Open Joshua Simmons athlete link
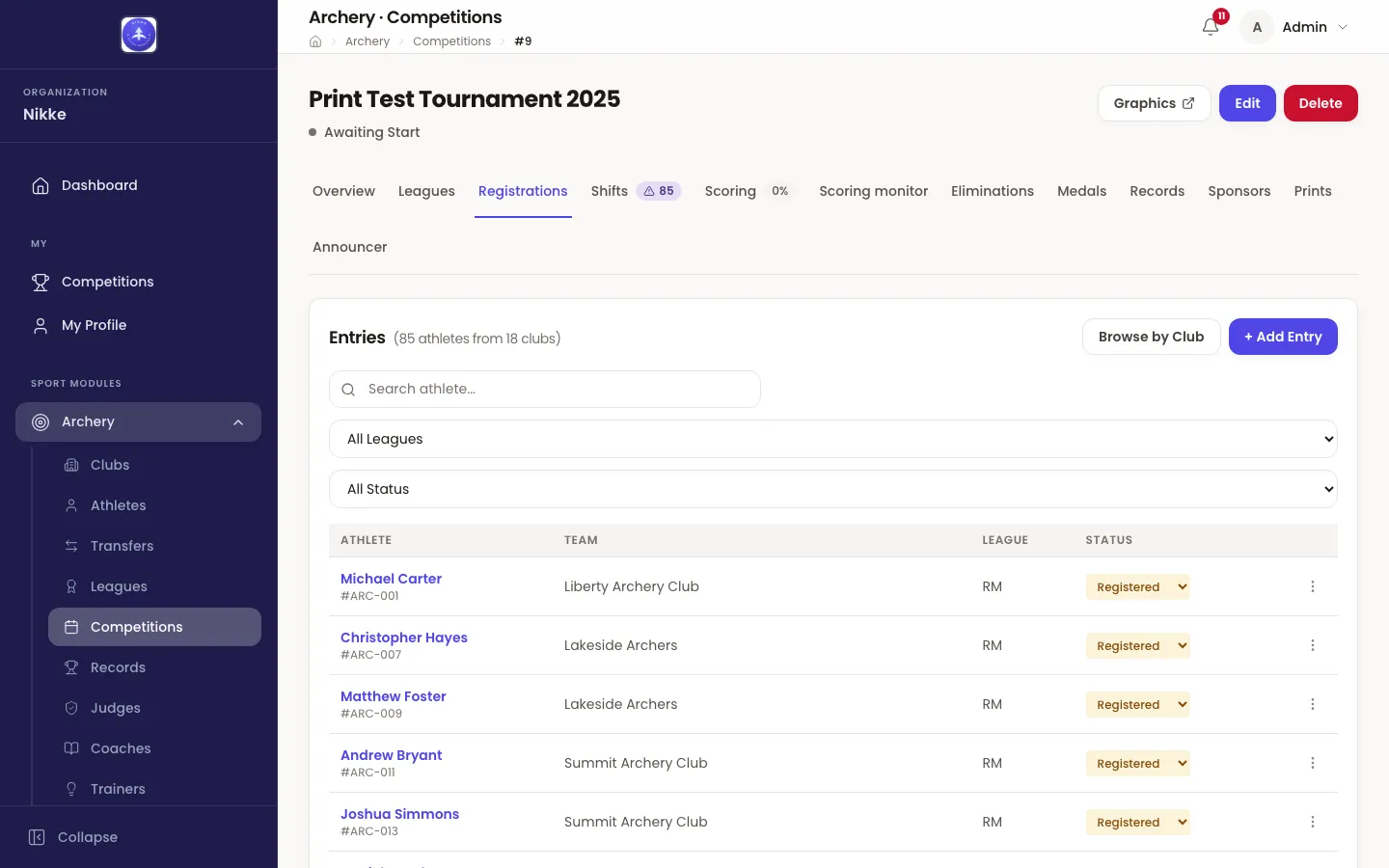This screenshot has width=1389, height=868. (x=399, y=814)
